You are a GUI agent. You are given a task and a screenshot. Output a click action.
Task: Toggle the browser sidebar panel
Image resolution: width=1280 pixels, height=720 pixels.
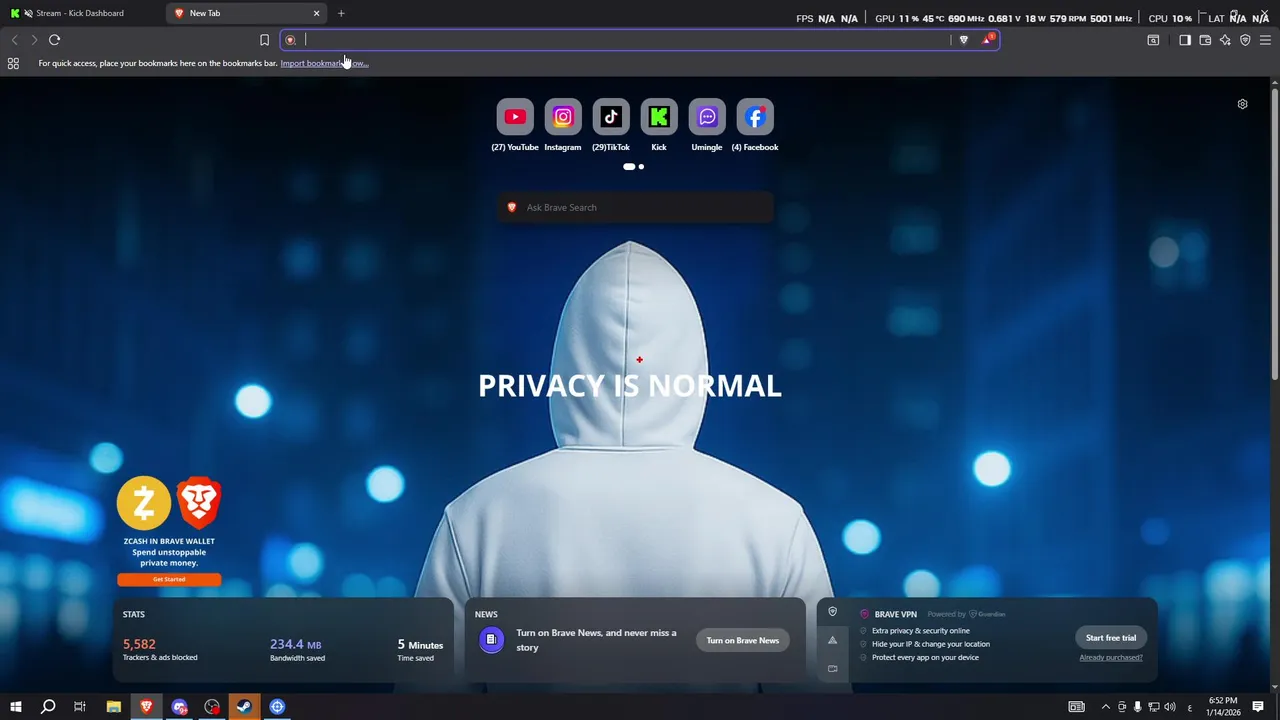click(1185, 40)
